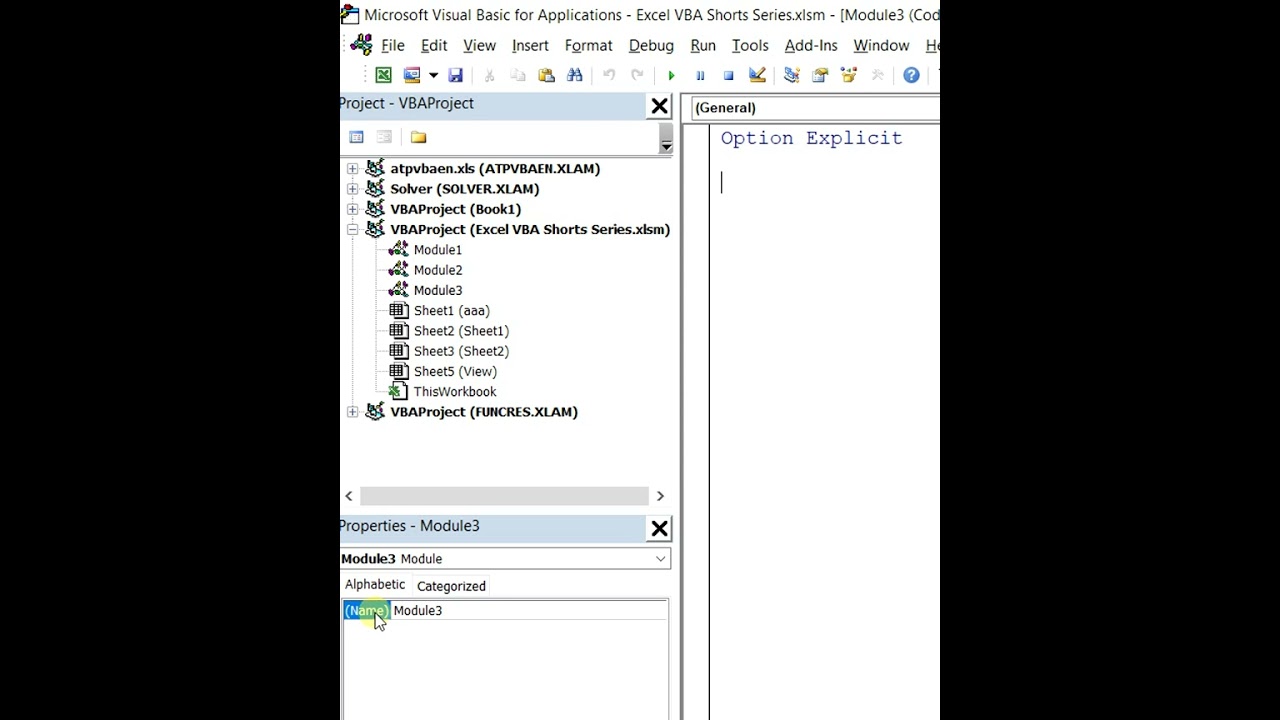Select Module1 in the project tree

pyautogui.click(x=438, y=250)
